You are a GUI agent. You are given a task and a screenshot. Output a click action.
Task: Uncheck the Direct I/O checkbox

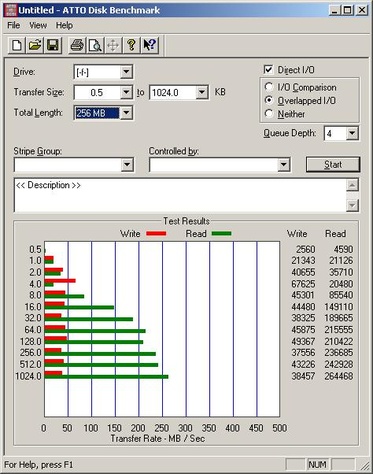(x=268, y=69)
